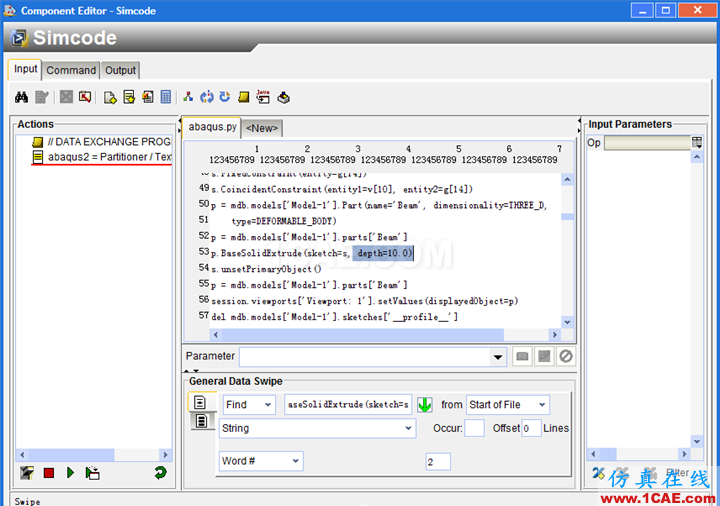Viewport: 720px width, 506px height.
Task: Open the Output tab
Action: (x=120, y=70)
